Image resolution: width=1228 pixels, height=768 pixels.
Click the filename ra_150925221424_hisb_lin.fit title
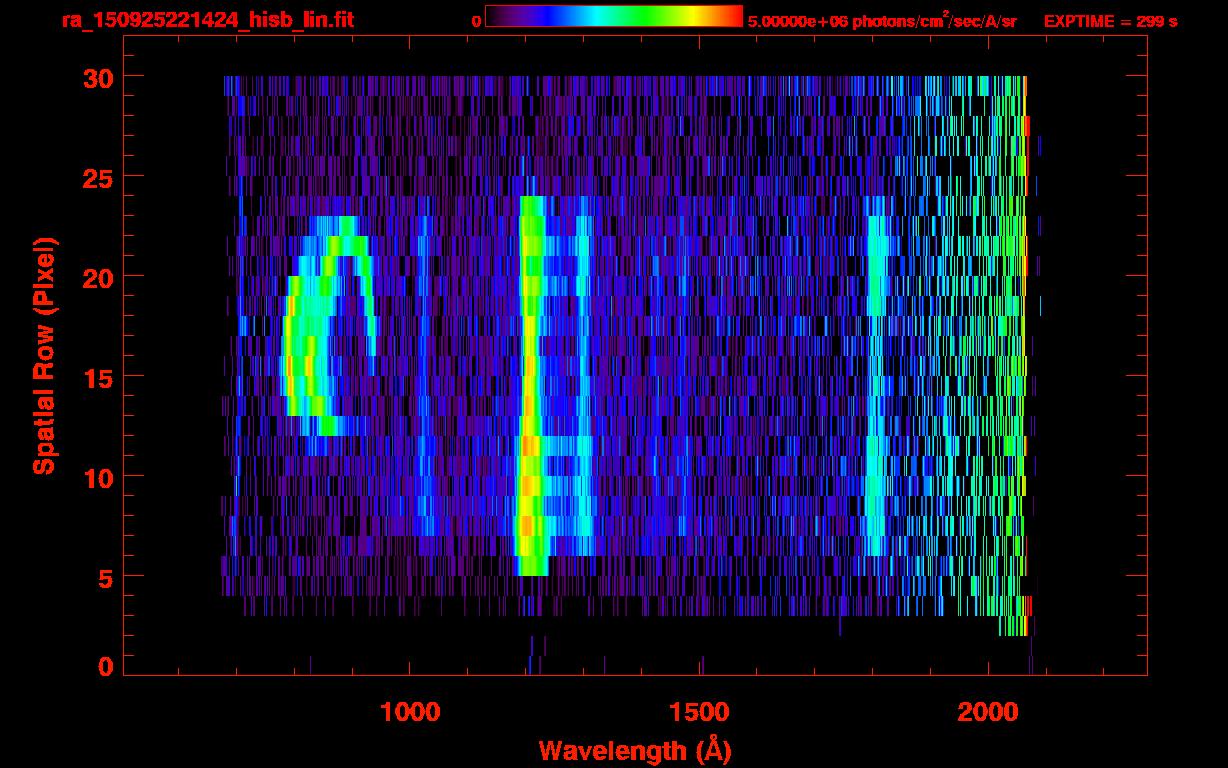tap(207, 20)
